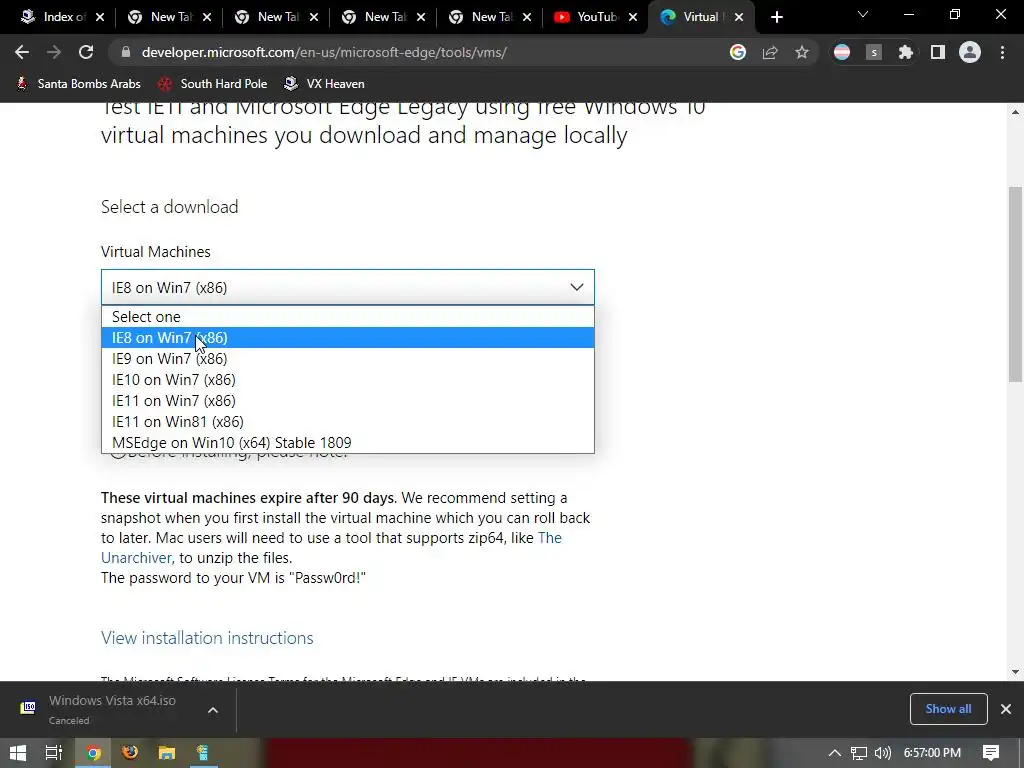
Task: Open File Explorer from the taskbar
Action: (x=167, y=753)
